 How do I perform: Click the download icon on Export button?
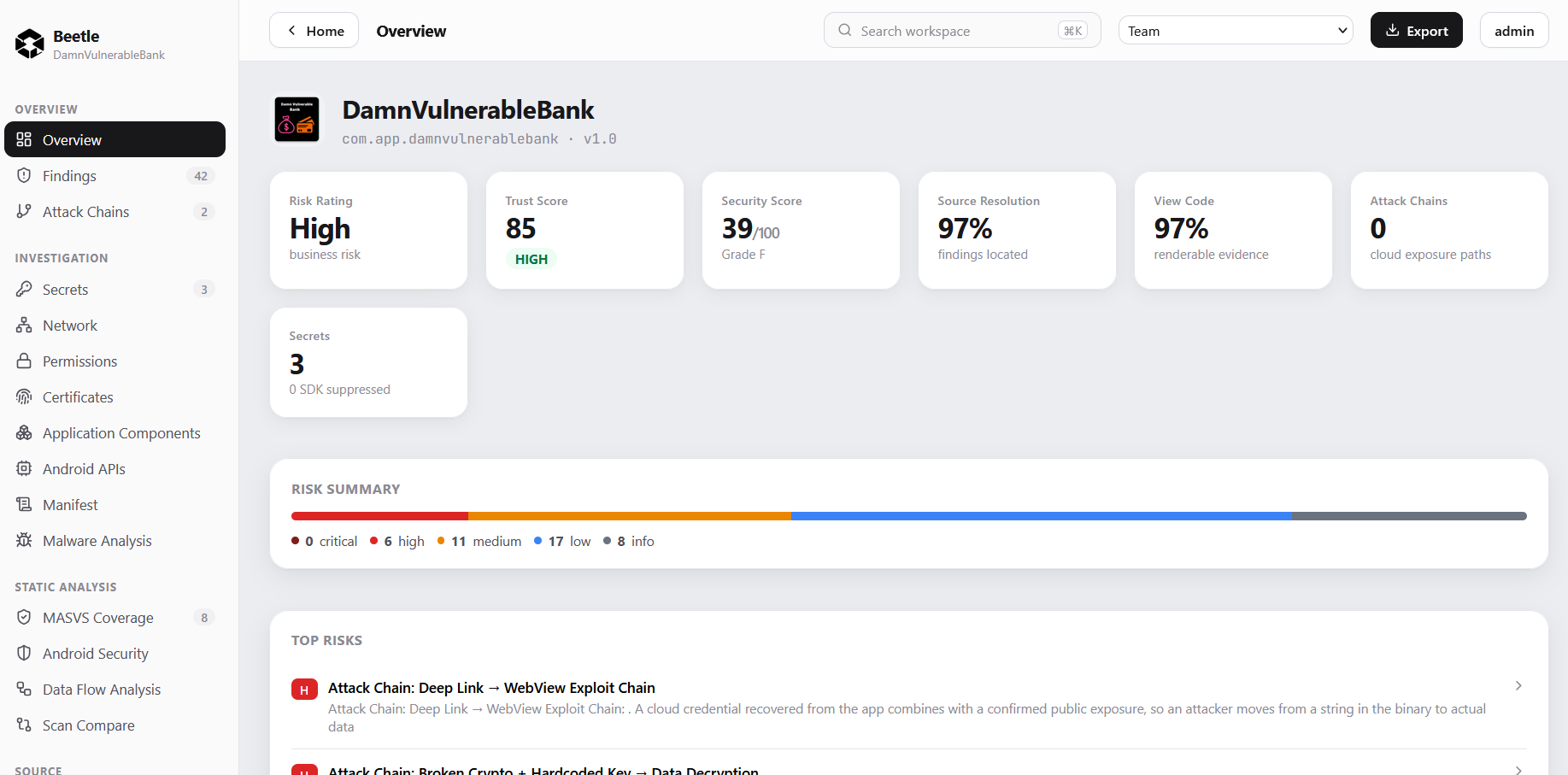pos(1392,30)
